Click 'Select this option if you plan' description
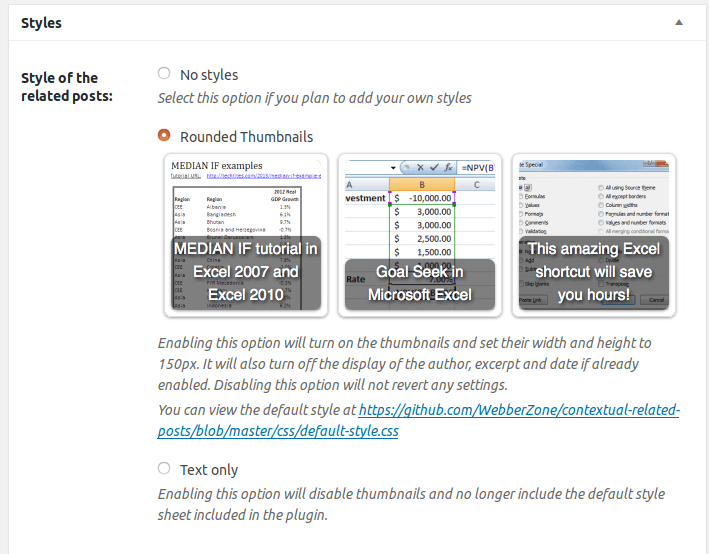The width and height of the screenshot is (709, 554). [x=314, y=98]
